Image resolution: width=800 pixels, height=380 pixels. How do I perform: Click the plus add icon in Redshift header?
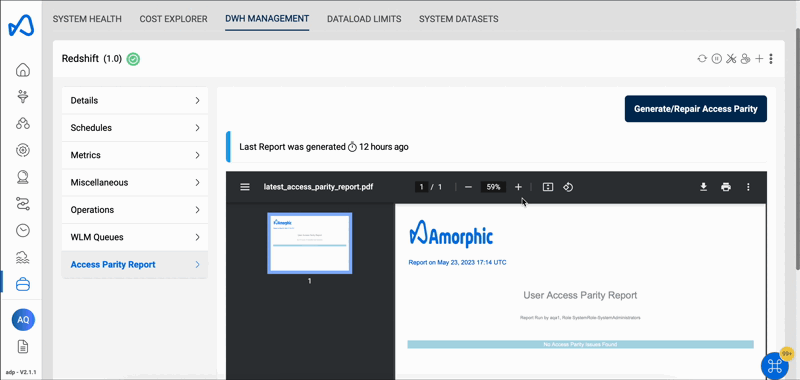coord(759,59)
